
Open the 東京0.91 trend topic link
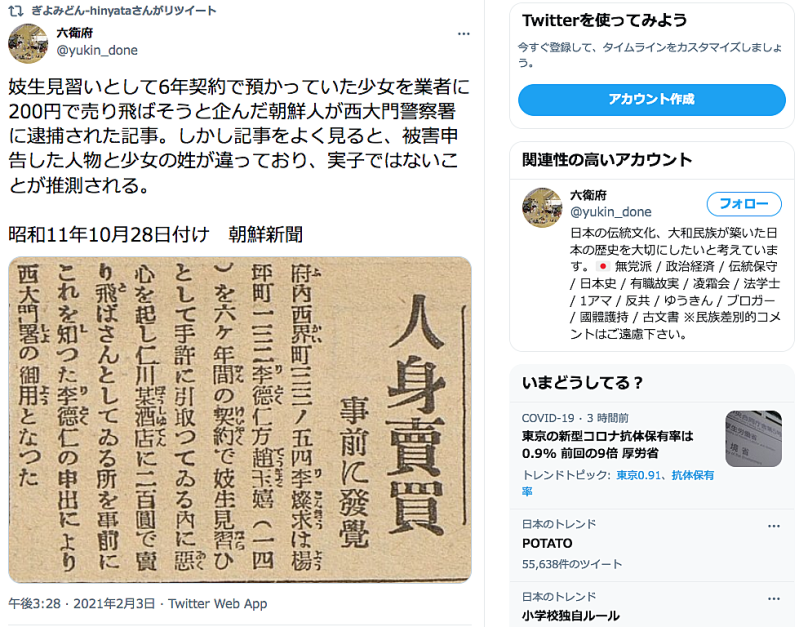click(x=640, y=475)
